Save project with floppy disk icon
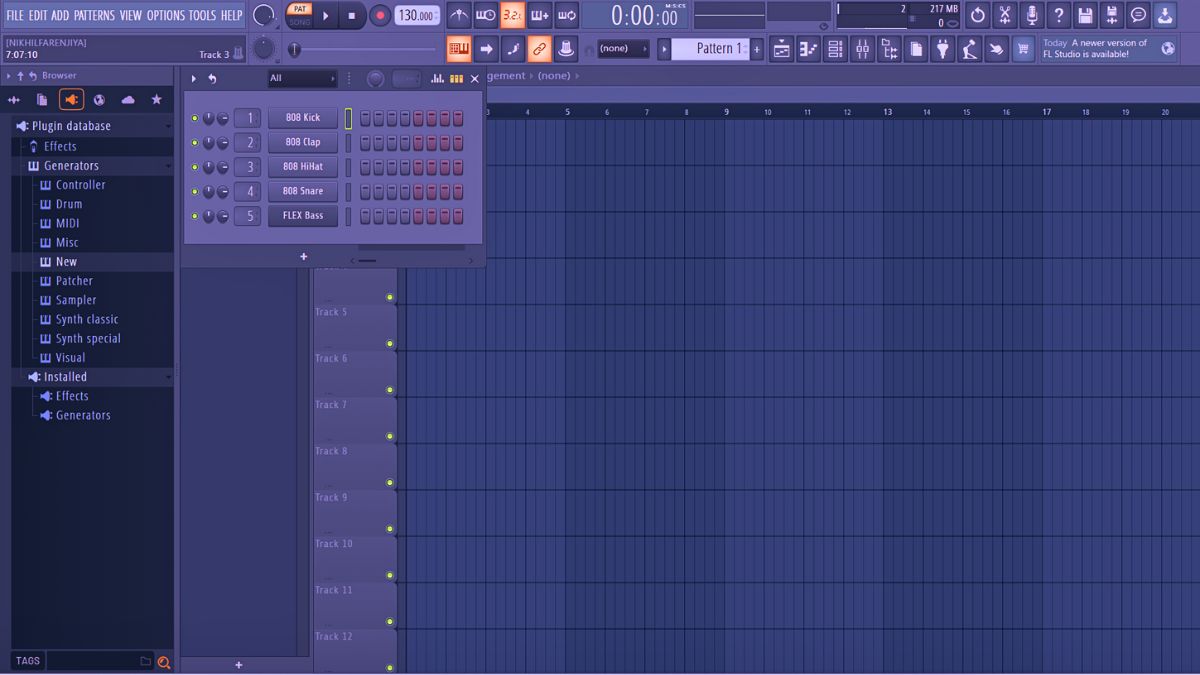The image size is (1200, 675). click(x=1085, y=15)
